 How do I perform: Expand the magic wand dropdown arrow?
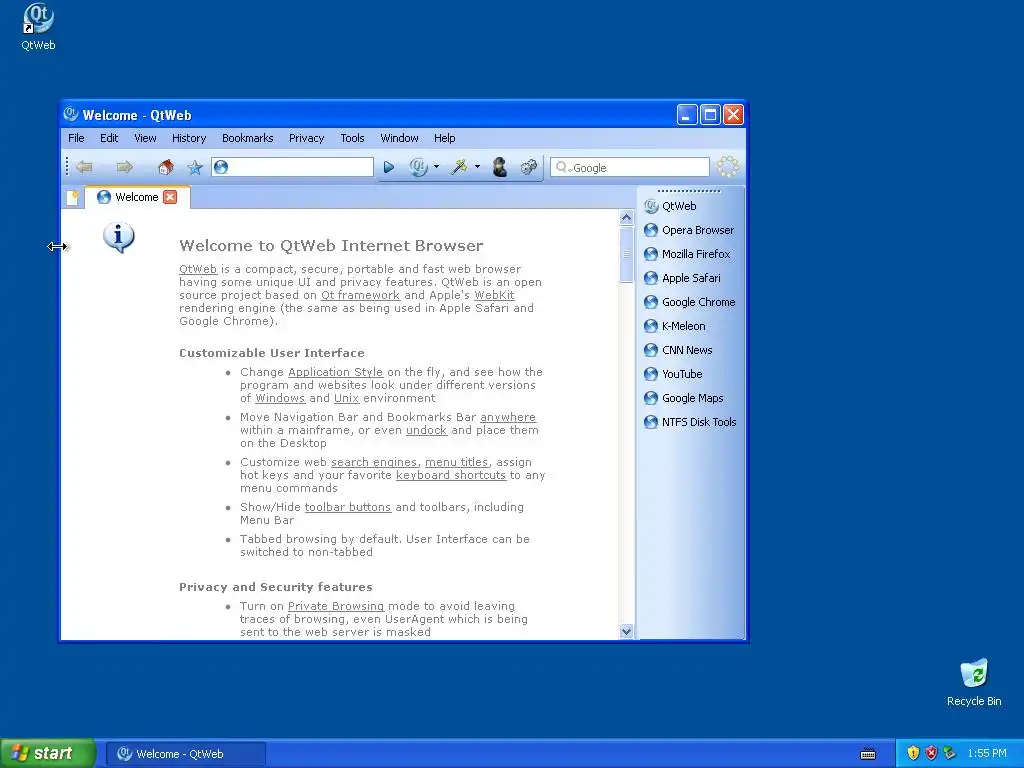click(477, 167)
